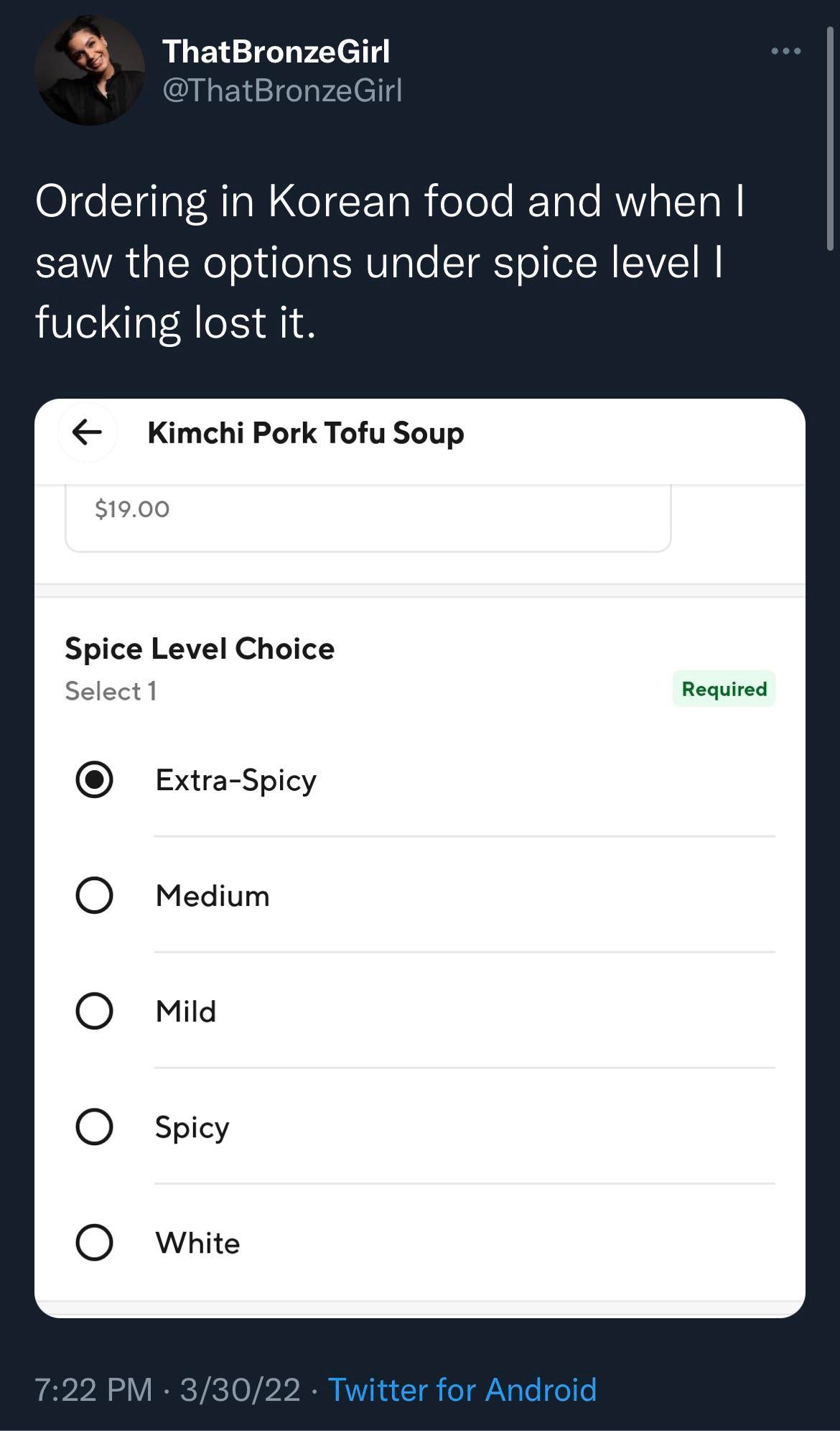Click the 7:22 PM timestamp
The image size is (840, 1431).
click(93, 1389)
